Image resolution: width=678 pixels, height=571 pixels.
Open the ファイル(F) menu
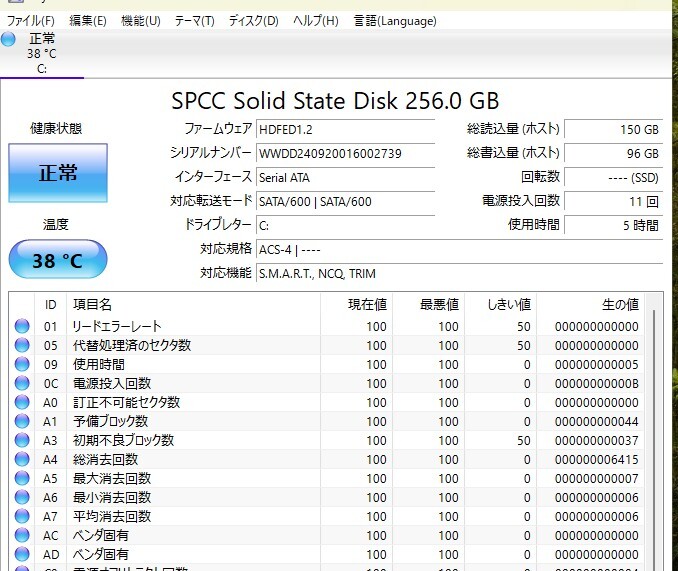click(31, 21)
